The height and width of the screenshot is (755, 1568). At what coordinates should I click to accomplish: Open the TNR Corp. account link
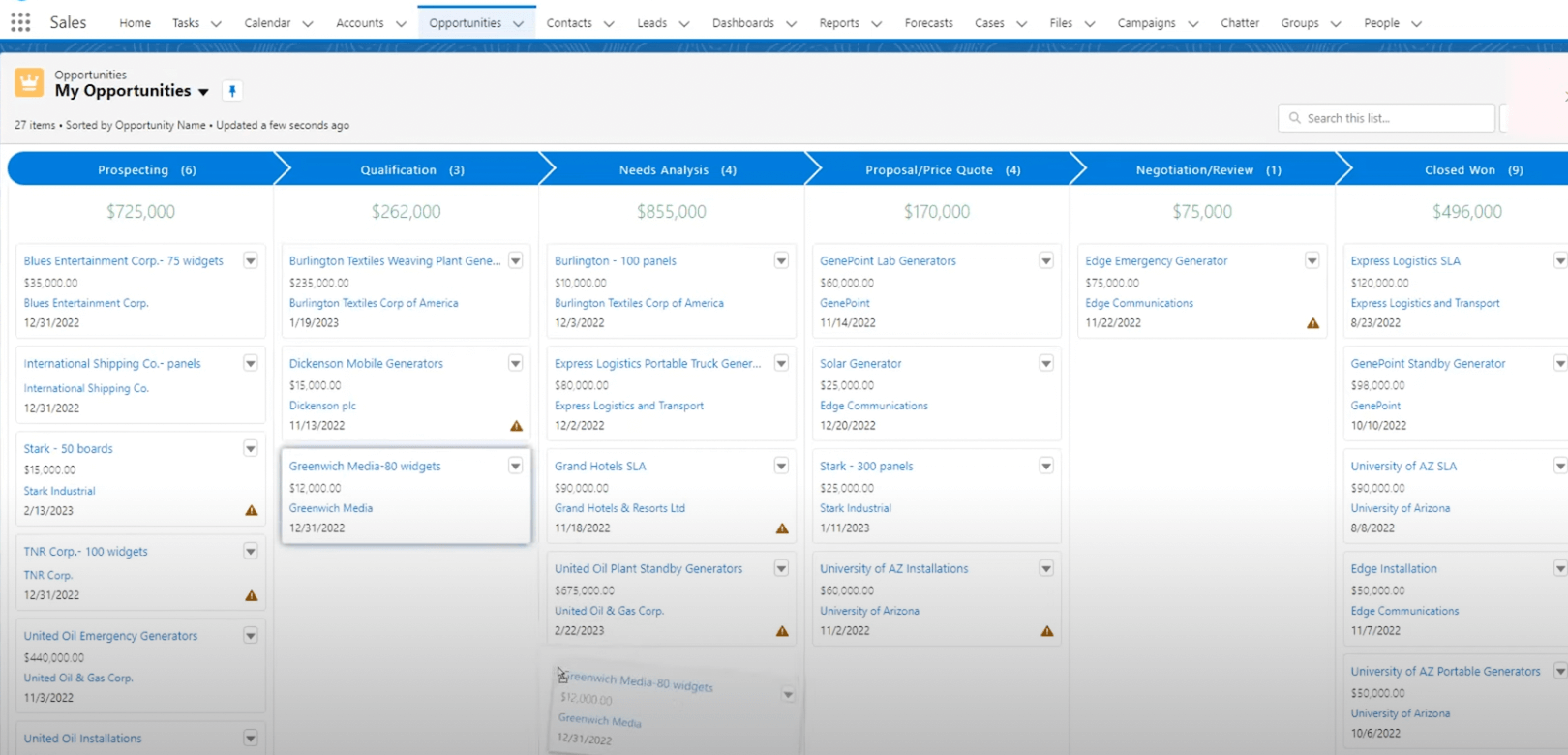pyautogui.click(x=48, y=575)
